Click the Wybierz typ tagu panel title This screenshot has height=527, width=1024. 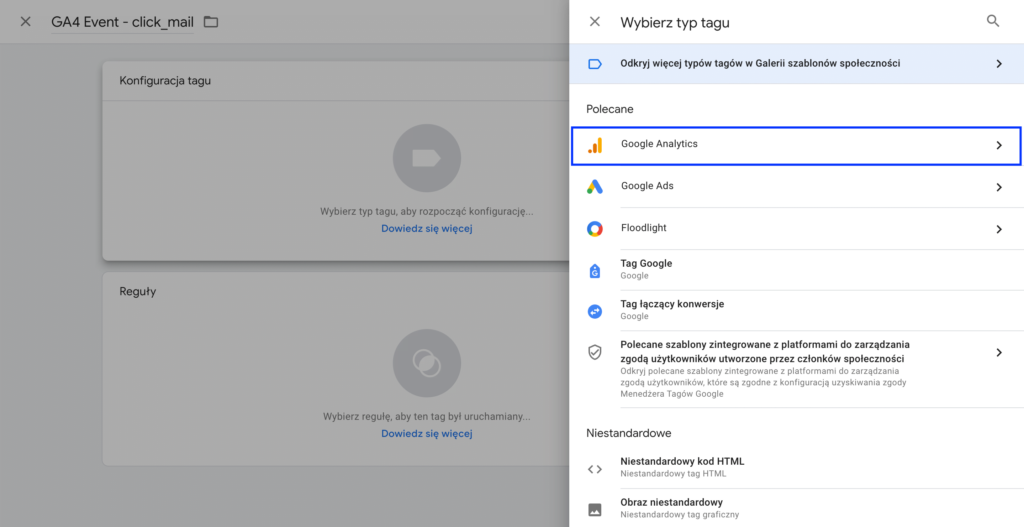click(x=675, y=22)
